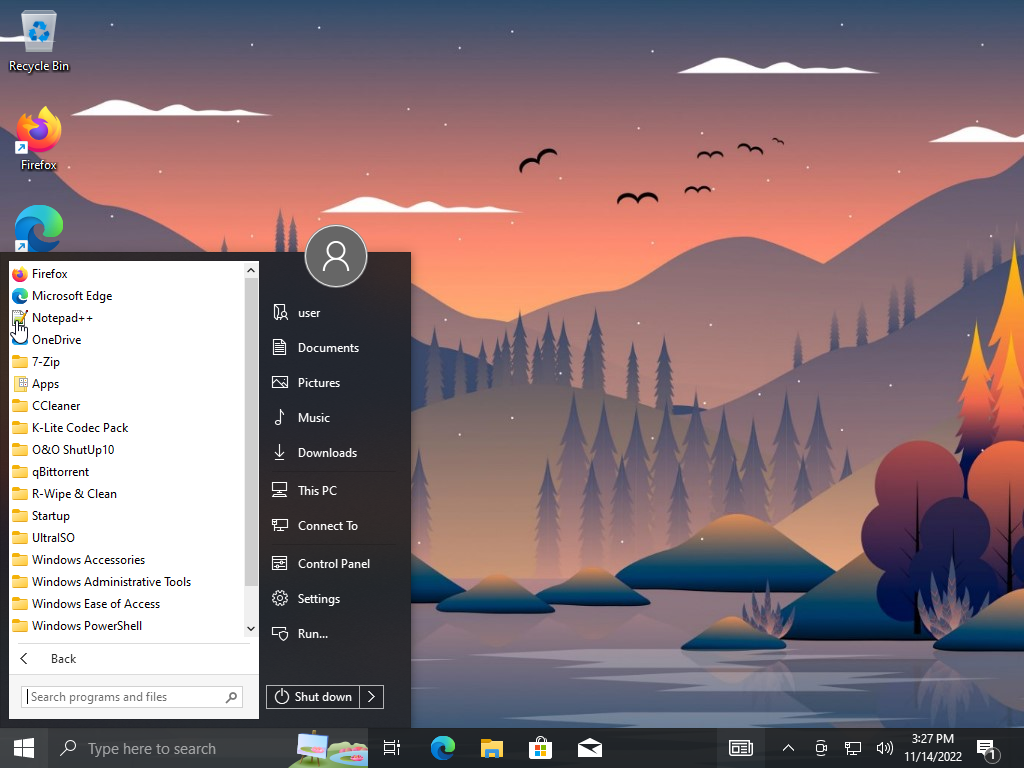Go Back to main start menu
The image size is (1024, 768).
pos(133,659)
